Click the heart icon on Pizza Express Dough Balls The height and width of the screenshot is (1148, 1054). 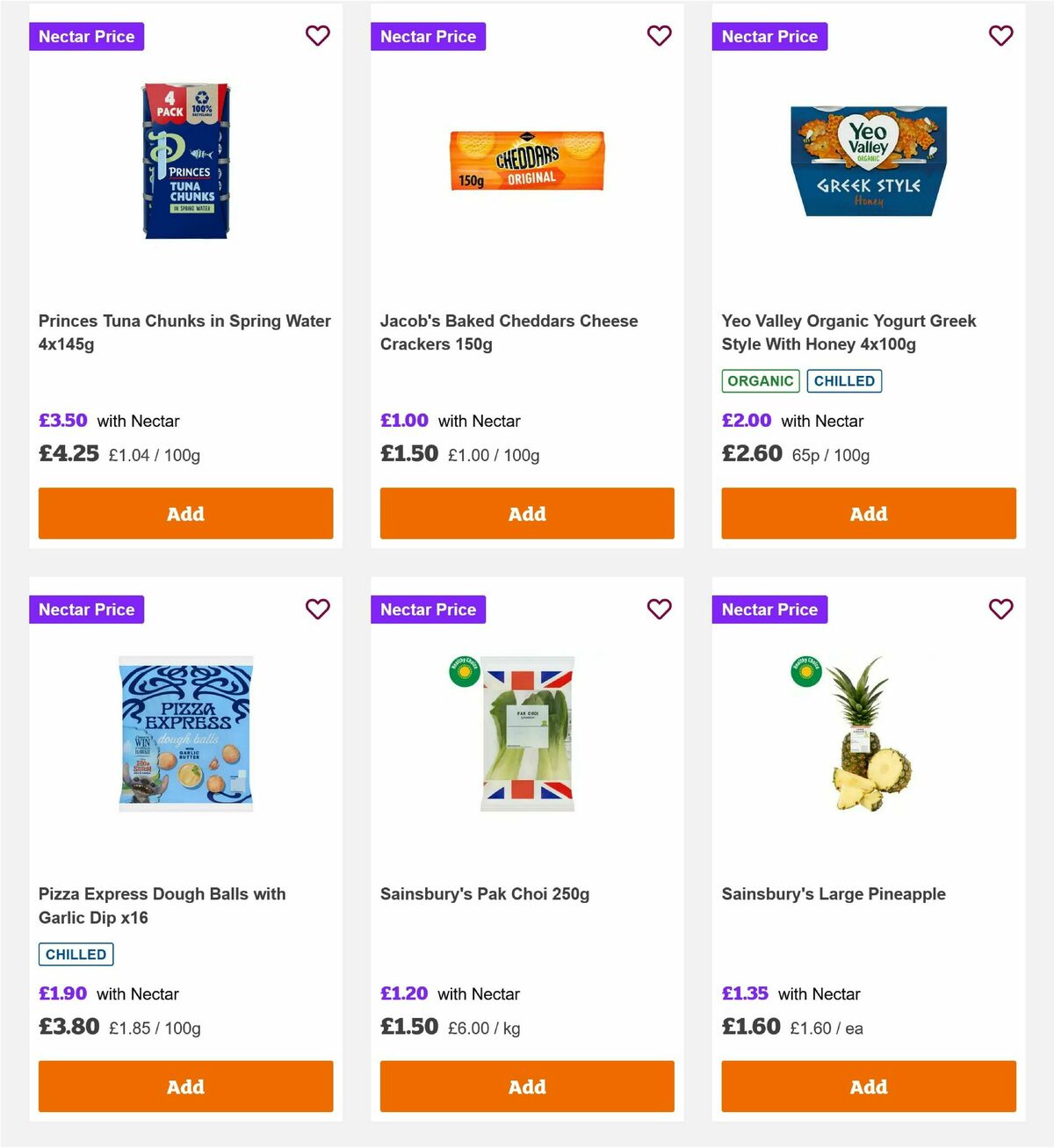coord(318,609)
